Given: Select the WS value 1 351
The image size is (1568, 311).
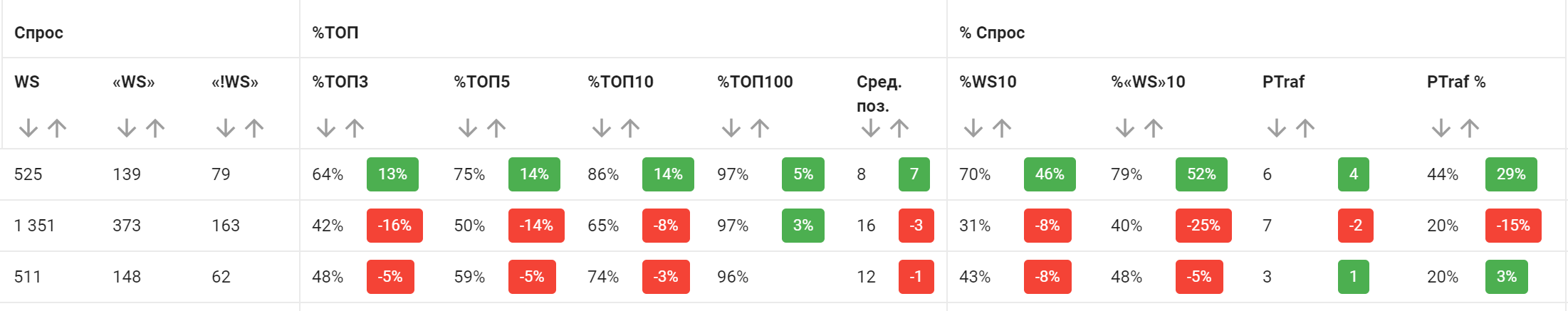Looking at the screenshot, I should 34,226.
